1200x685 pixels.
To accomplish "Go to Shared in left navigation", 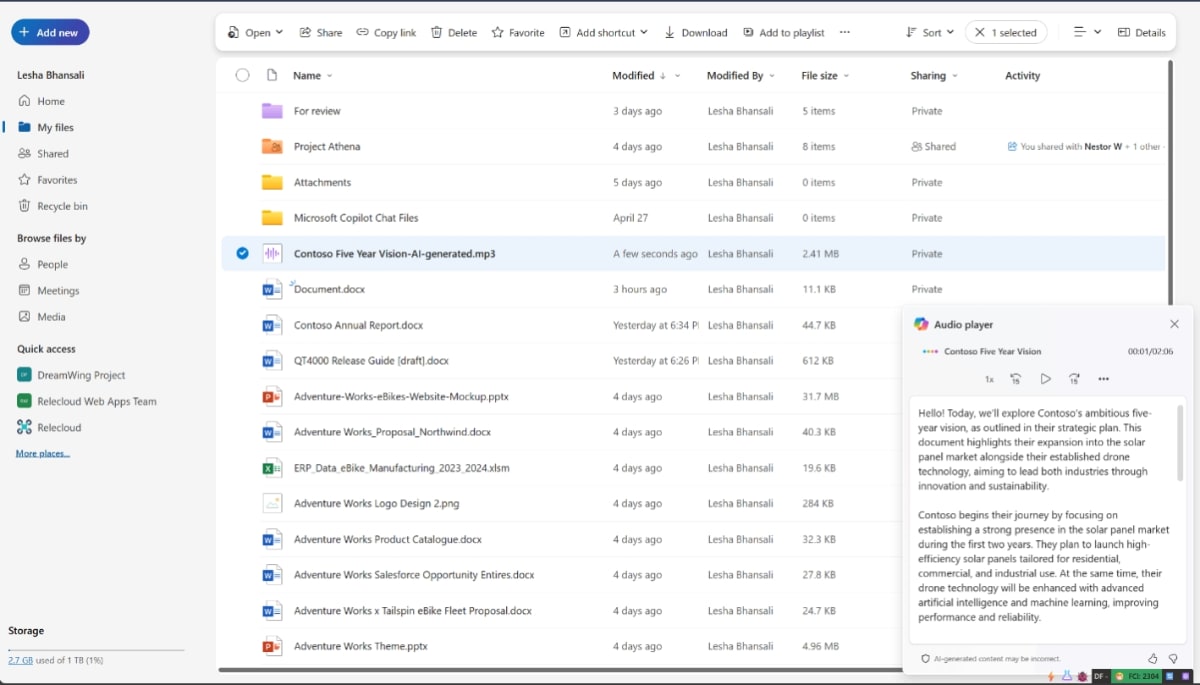I will tap(52, 154).
